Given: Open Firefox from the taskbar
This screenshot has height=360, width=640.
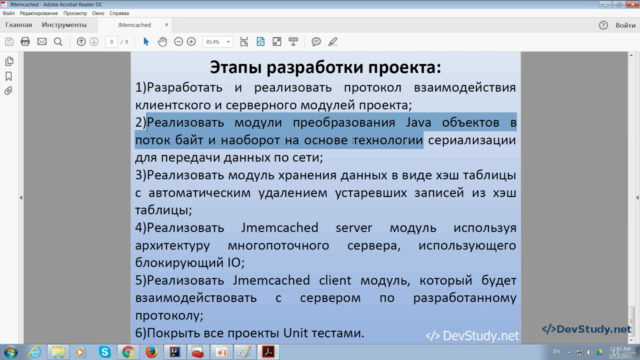Looking at the screenshot, I should (x=151, y=352).
